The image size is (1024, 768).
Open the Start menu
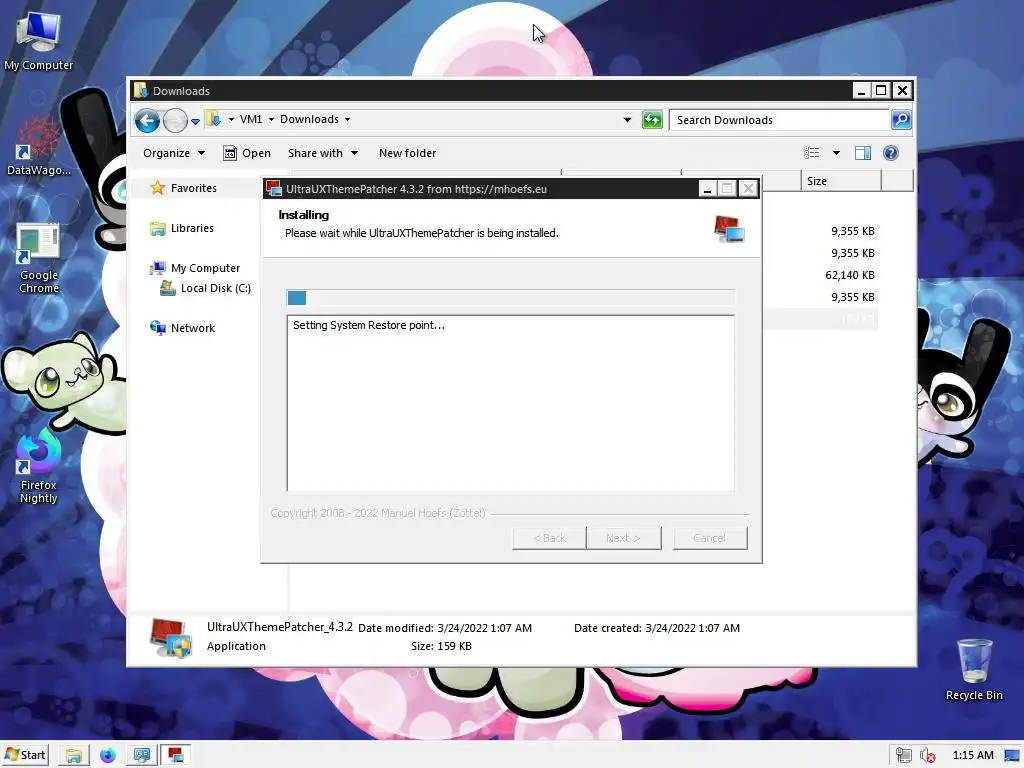point(25,755)
